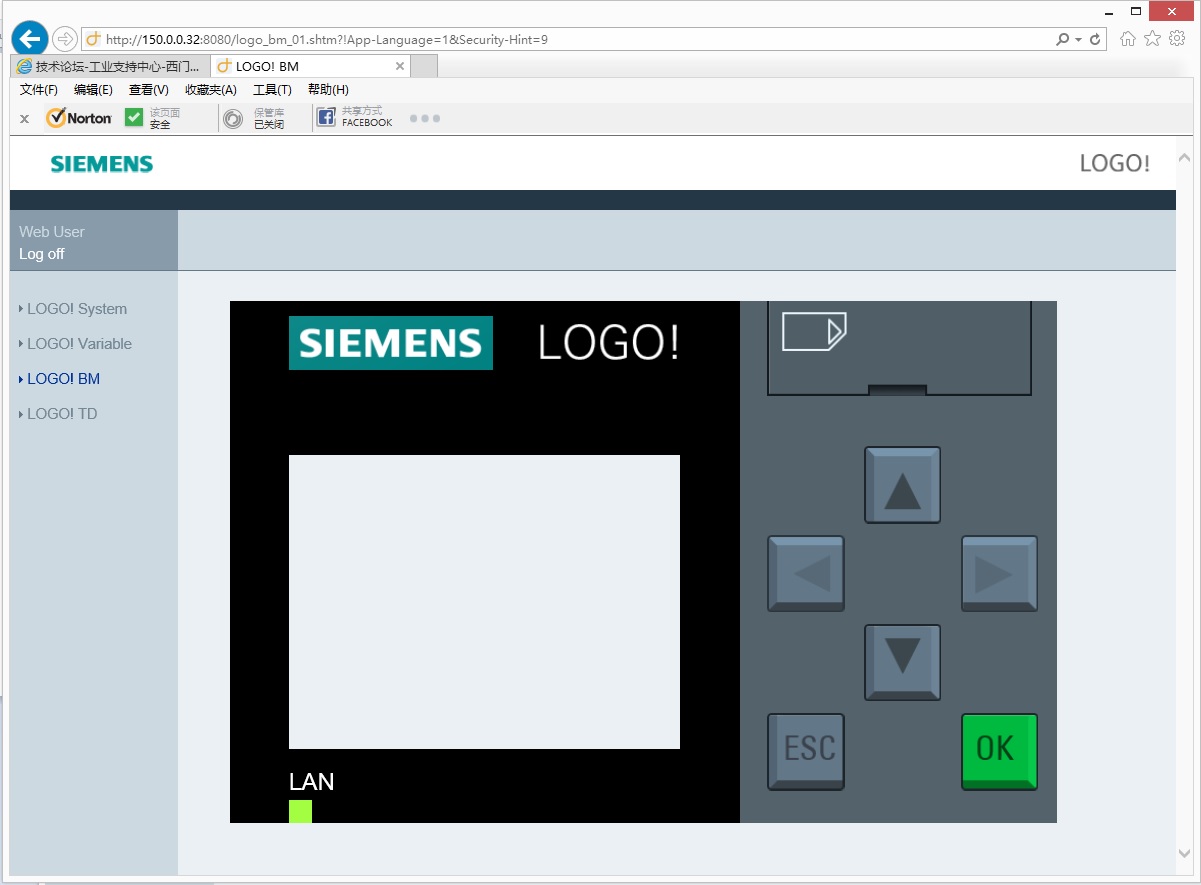Click the page refresh icon
The width and height of the screenshot is (1201, 885).
tap(1095, 40)
